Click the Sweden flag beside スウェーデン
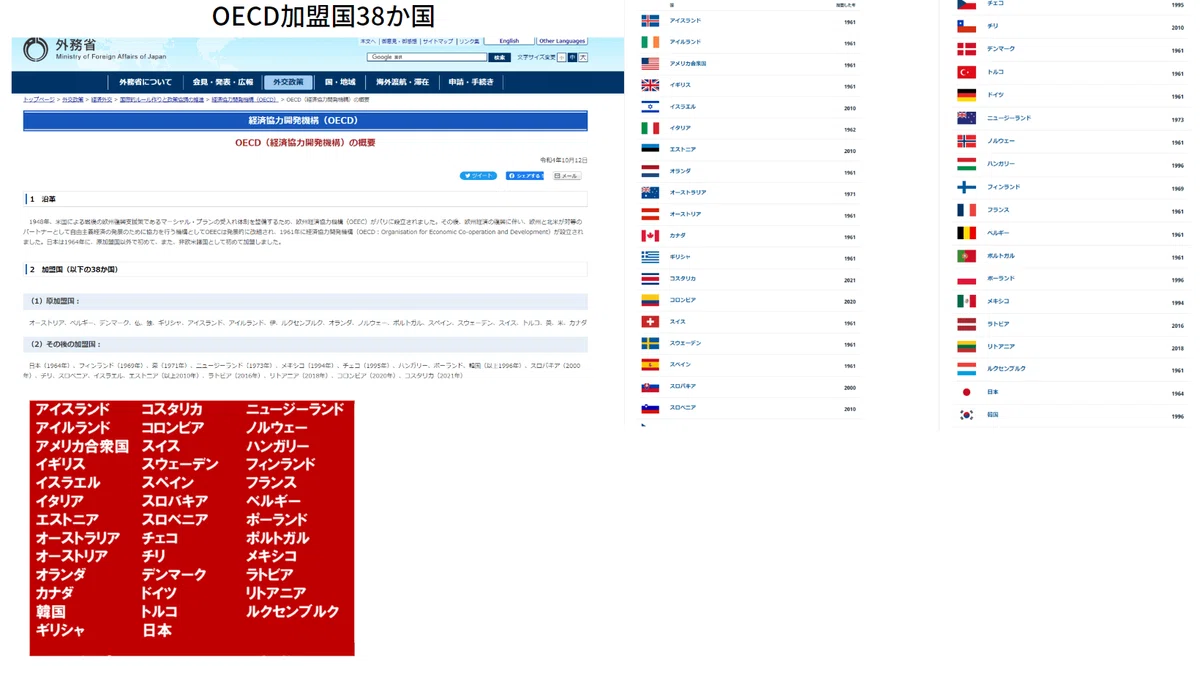 pos(650,343)
